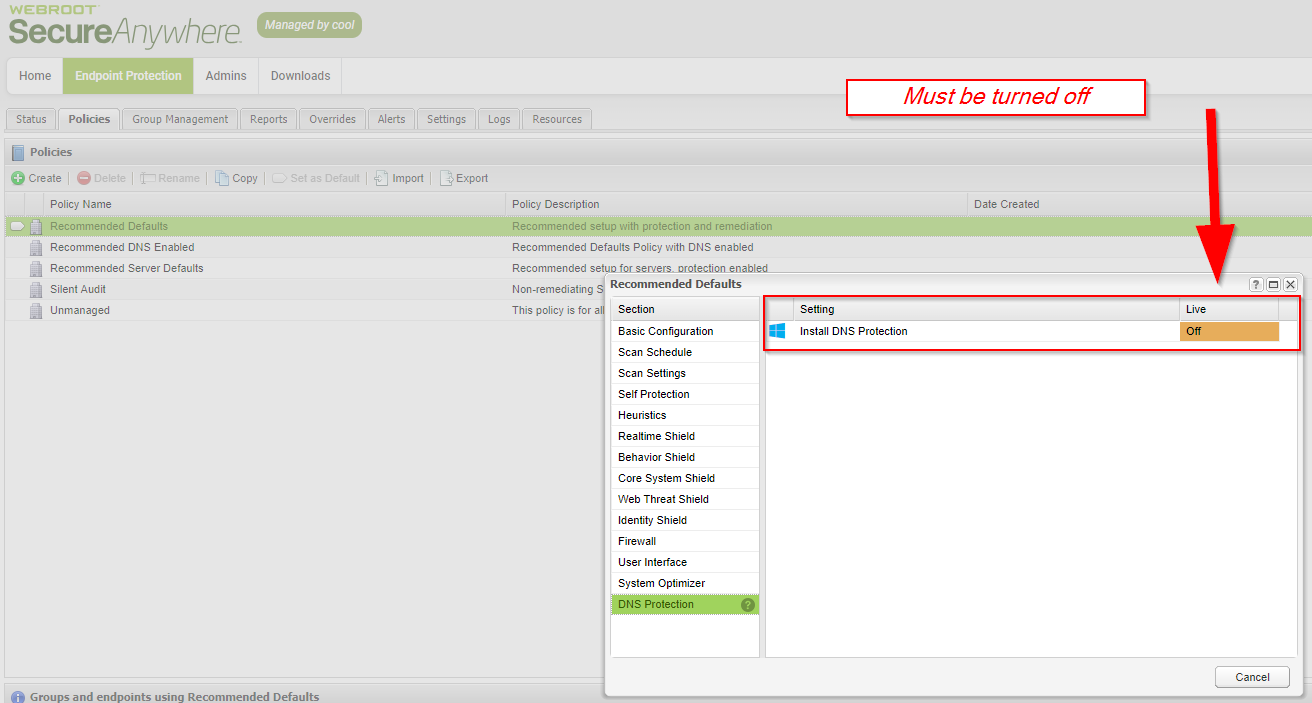Image resolution: width=1312 pixels, height=703 pixels.
Task: Select Core System Shield section
Action: 685,478
